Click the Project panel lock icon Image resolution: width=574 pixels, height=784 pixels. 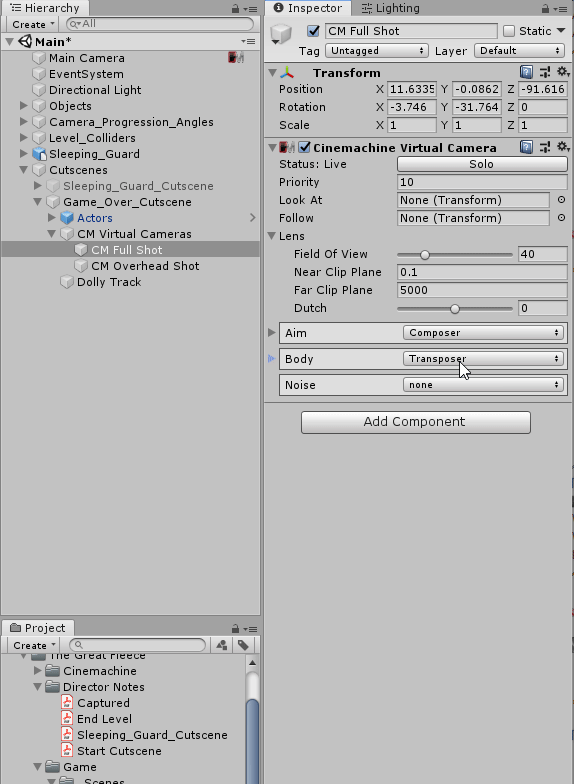235,628
